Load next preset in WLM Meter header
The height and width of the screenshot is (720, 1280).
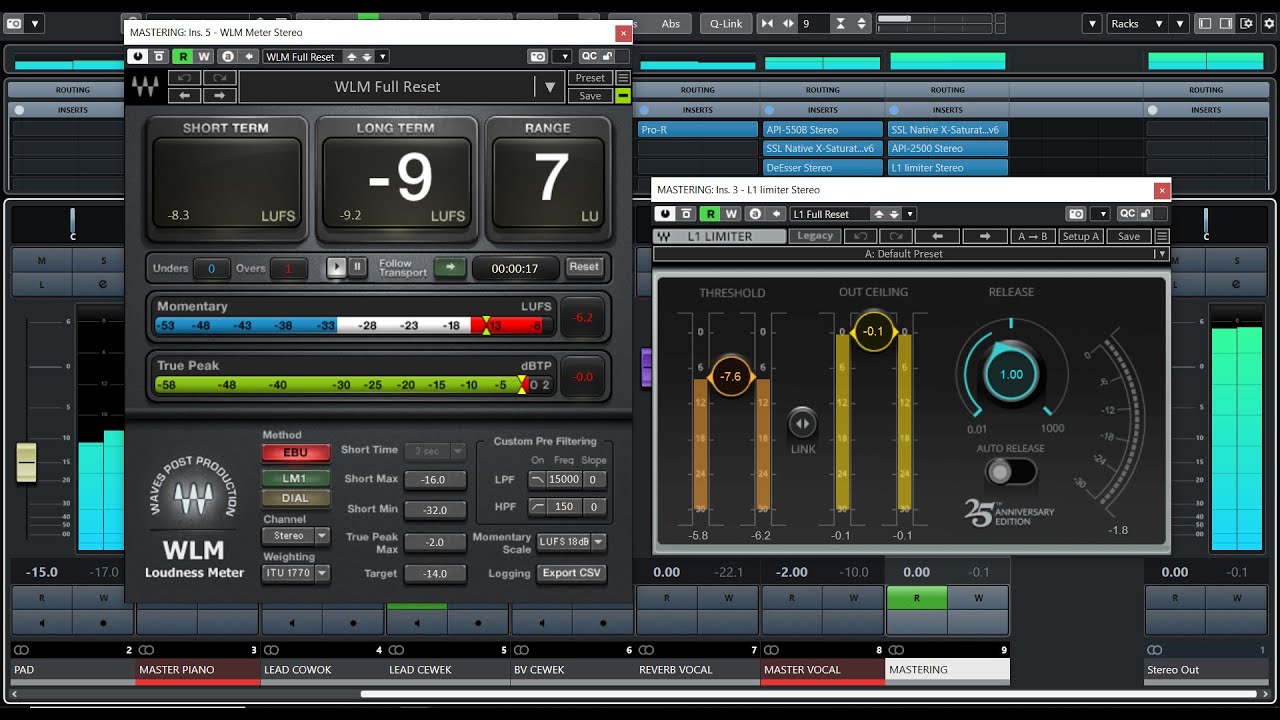coord(367,57)
